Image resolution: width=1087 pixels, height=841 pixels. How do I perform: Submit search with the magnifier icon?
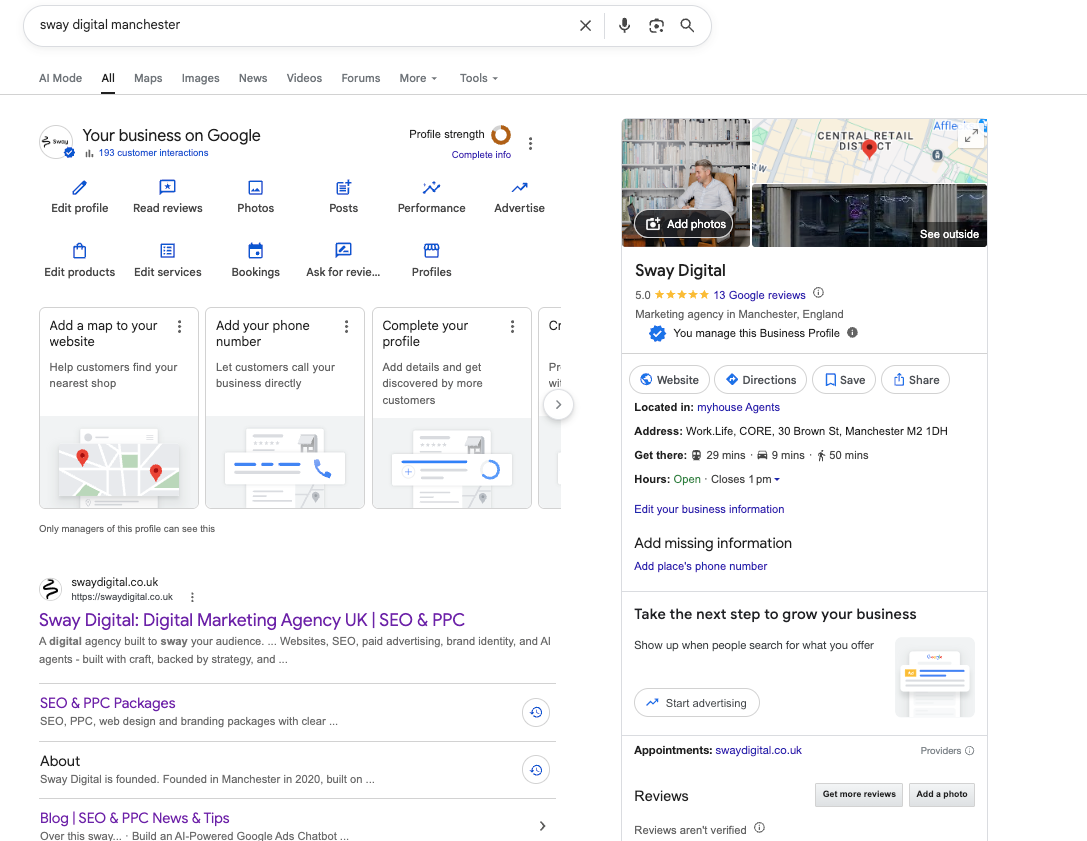(687, 26)
